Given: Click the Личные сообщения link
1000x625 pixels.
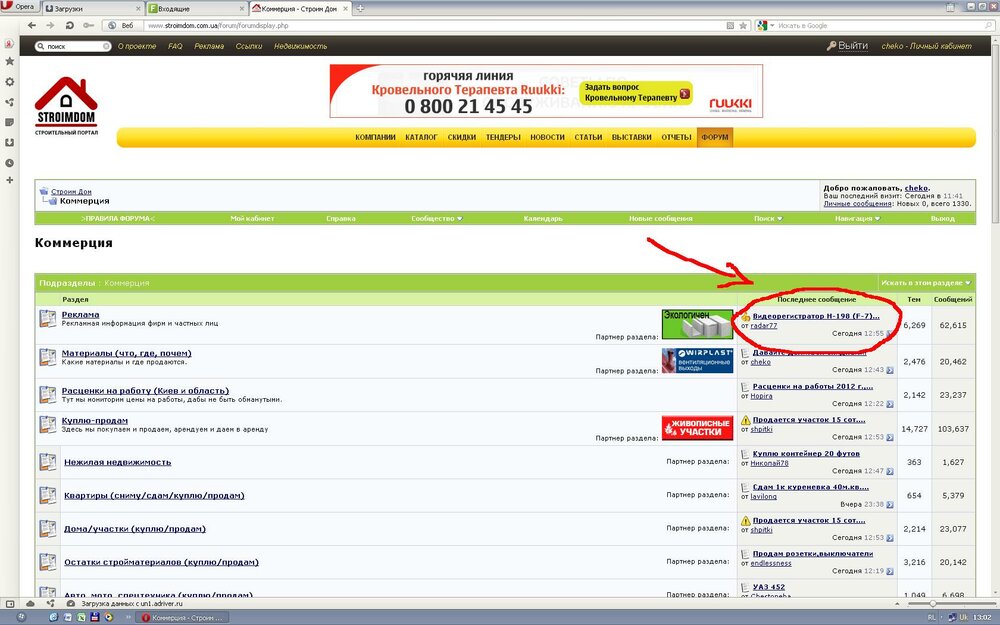Looking at the screenshot, I should (857, 204).
